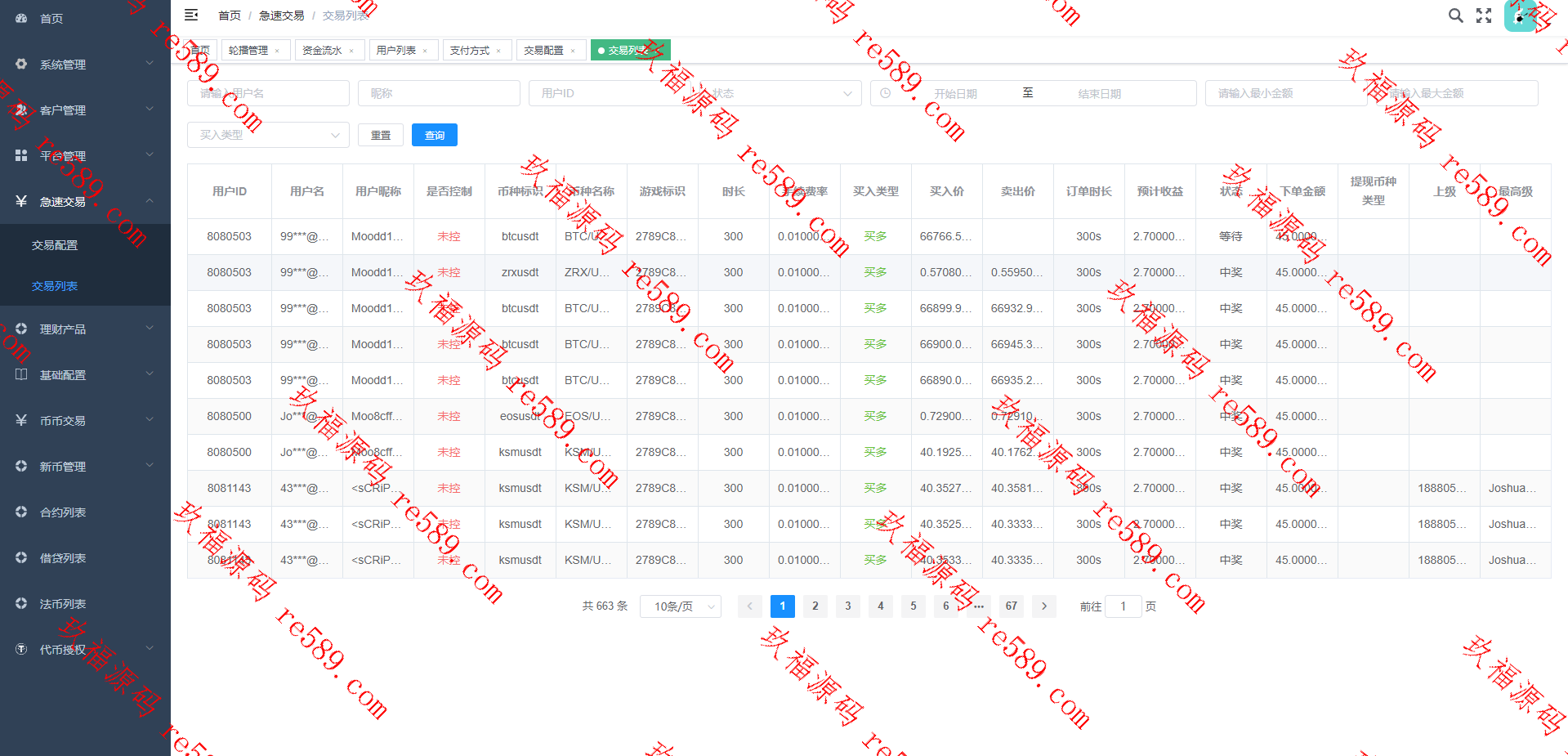Go to page 2
This screenshot has height=756, width=1568.
[x=815, y=606]
